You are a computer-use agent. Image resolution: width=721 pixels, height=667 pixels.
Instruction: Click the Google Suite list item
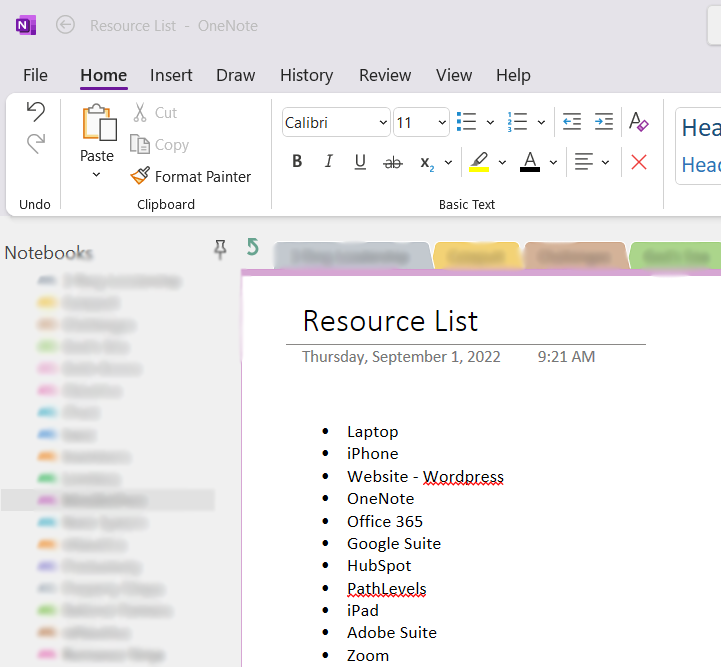point(394,544)
